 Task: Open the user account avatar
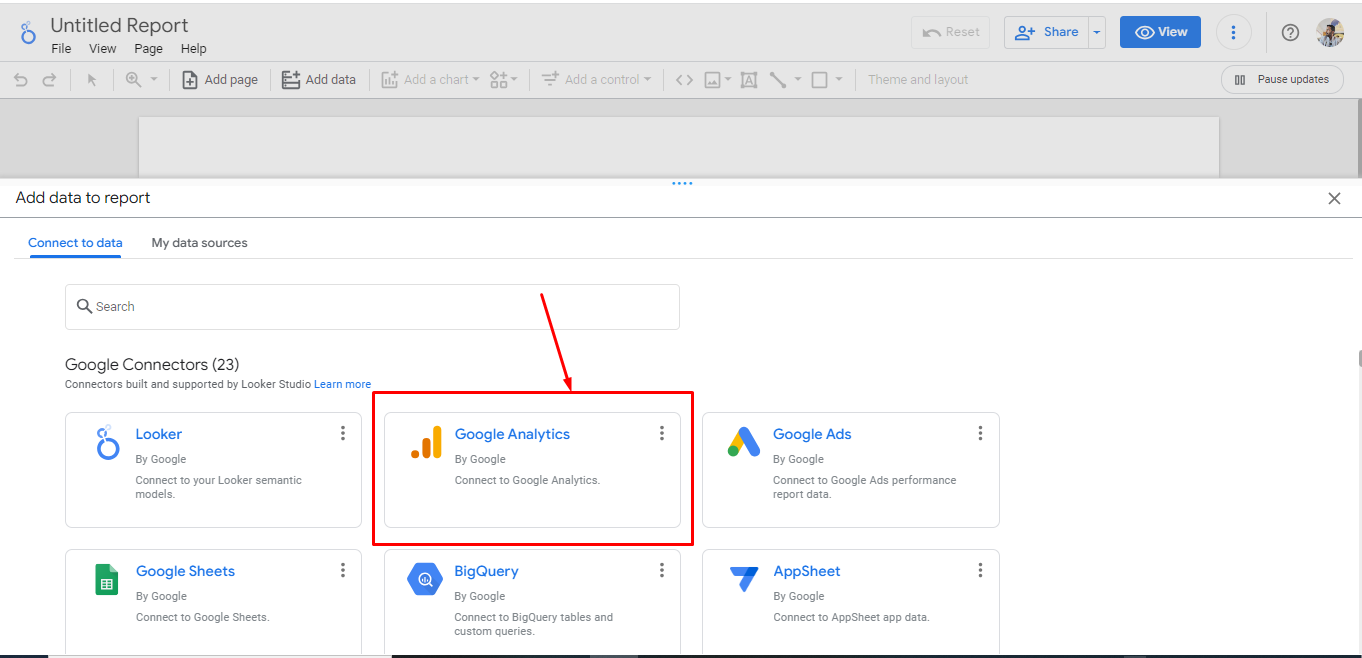[x=1330, y=33]
